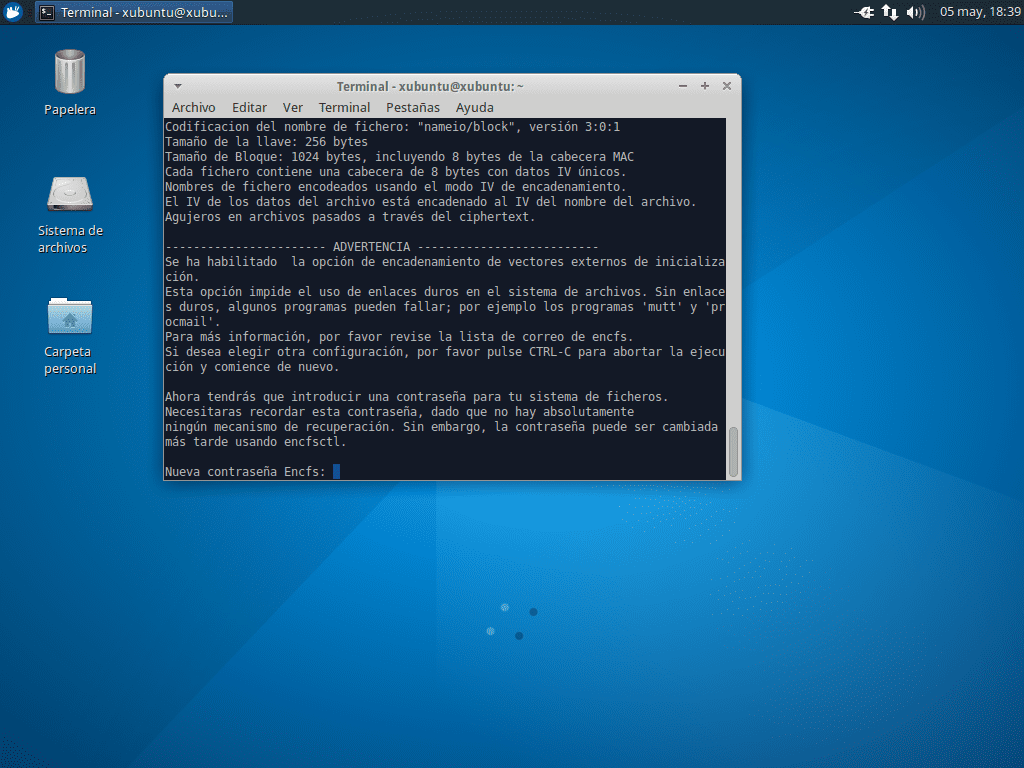Open the Whisker applications menu
The width and height of the screenshot is (1024, 768).
(13, 12)
